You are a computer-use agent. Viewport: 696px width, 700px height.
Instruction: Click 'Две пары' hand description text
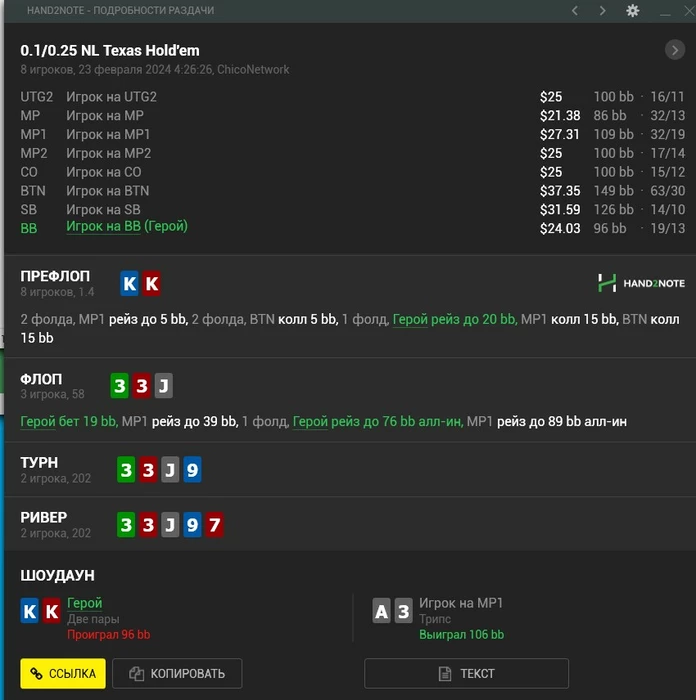(x=93, y=619)
